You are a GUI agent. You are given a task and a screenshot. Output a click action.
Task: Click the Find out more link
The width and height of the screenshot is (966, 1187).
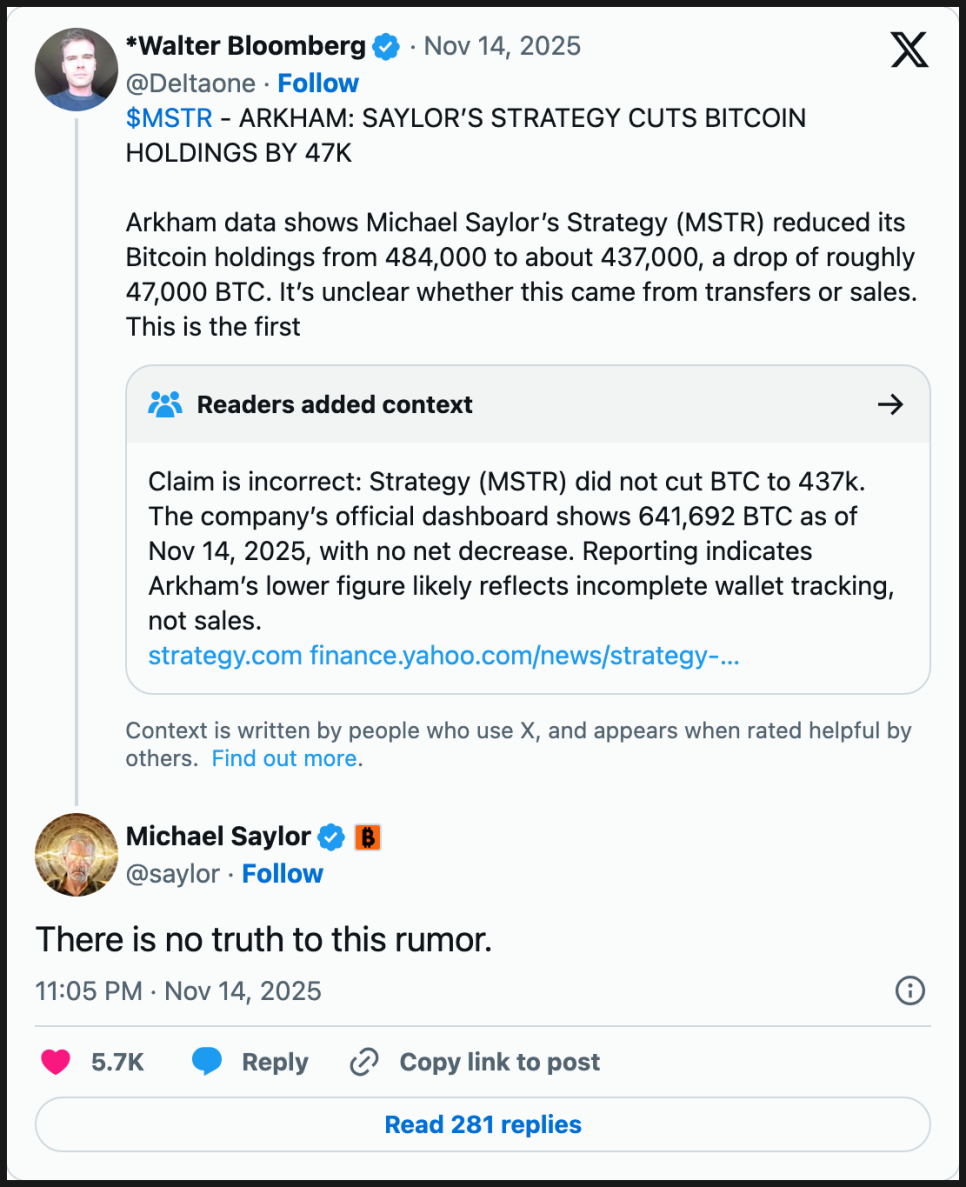(284, 758)
